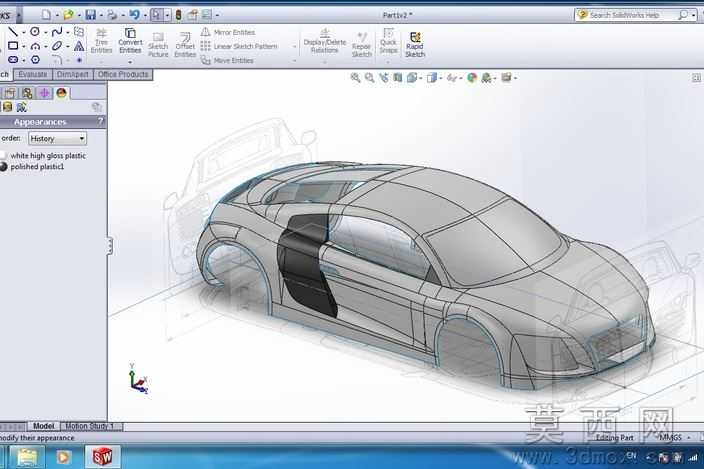Click Offset Entities tool
This screenshot has width=704, height=469.
point(185,44)
